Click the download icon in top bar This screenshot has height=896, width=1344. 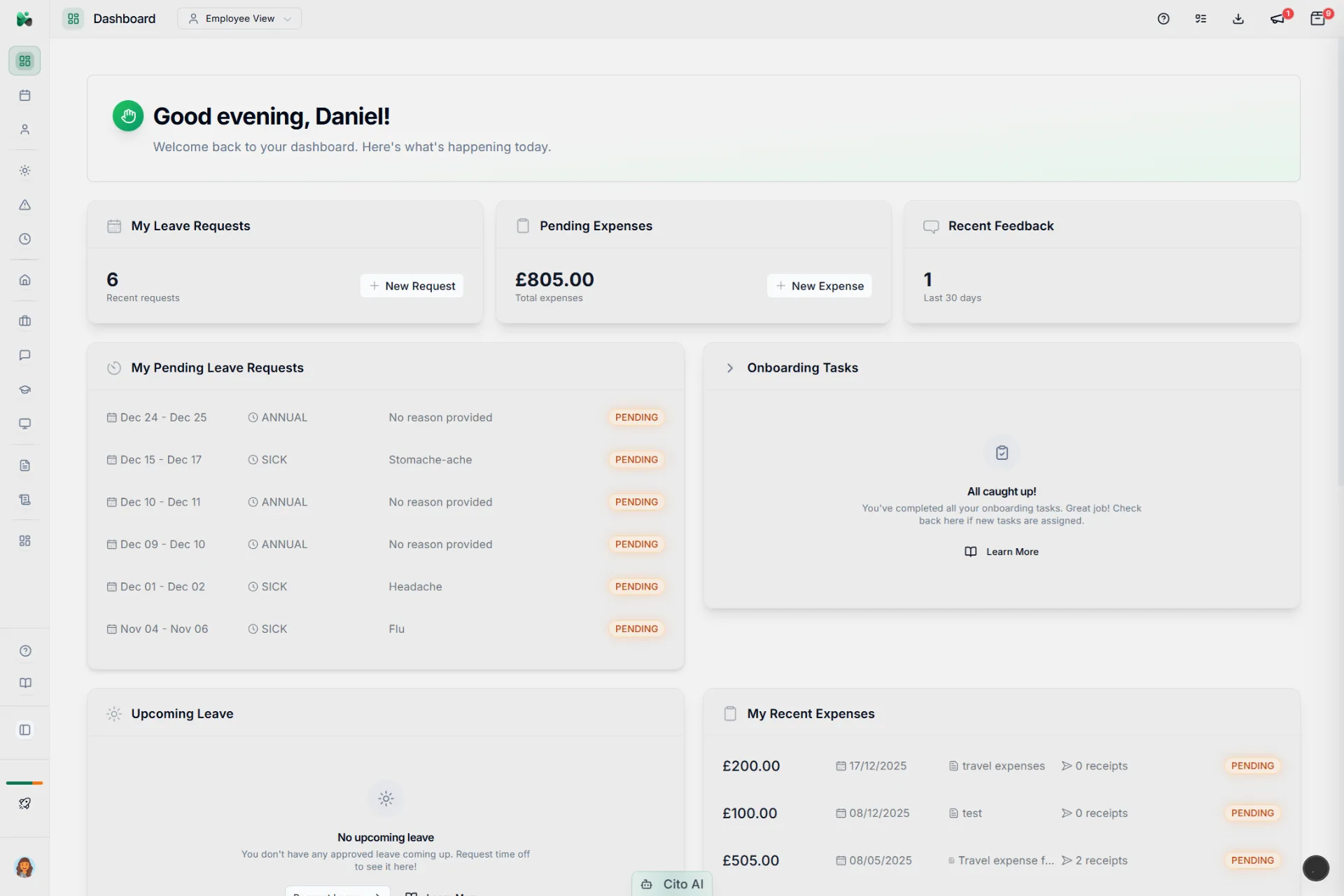pos(1238,19)
